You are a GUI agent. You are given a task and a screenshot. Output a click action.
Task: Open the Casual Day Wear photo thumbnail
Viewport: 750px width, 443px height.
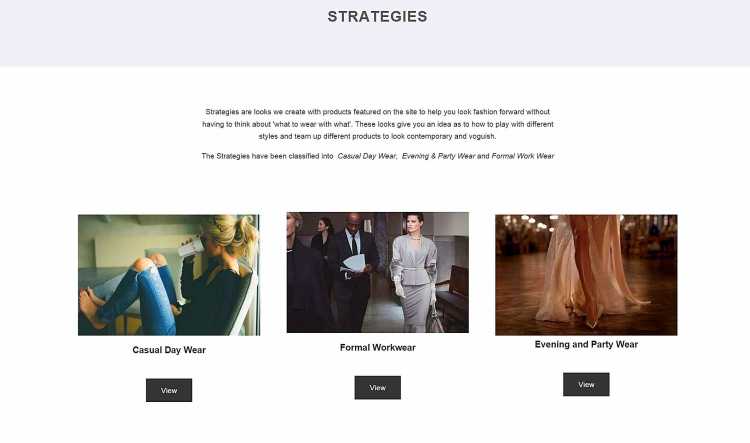pos(169,275)
